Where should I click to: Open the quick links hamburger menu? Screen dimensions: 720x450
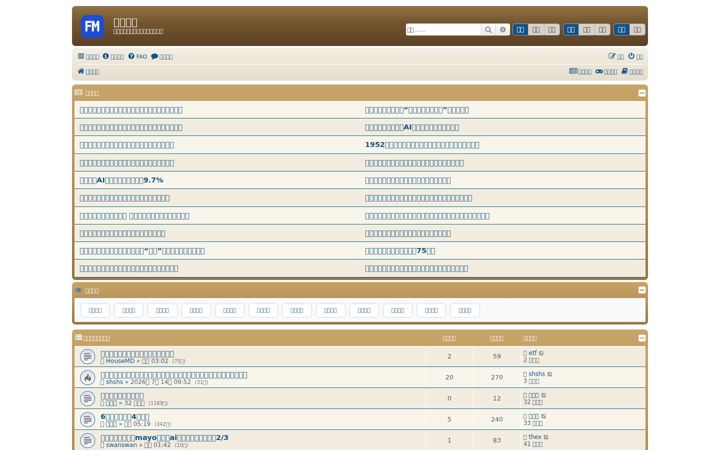tap(88, 56)
